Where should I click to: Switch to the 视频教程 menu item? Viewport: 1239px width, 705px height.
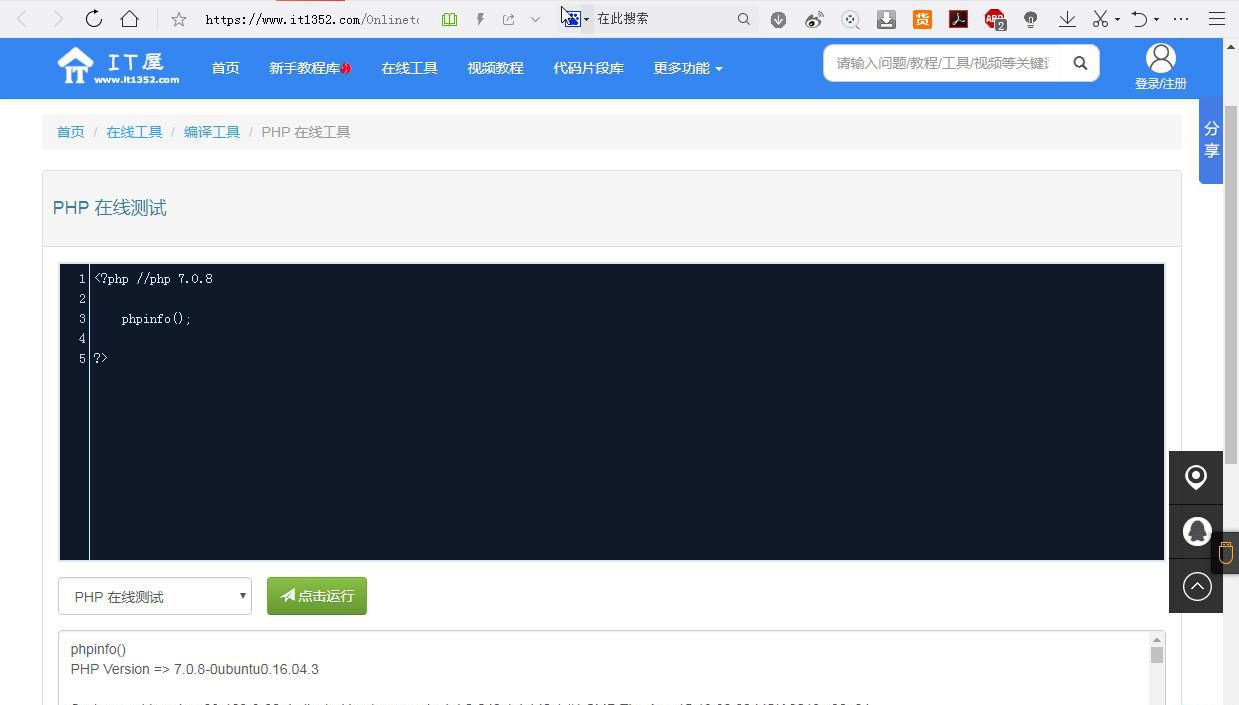[x=494, y=68]
